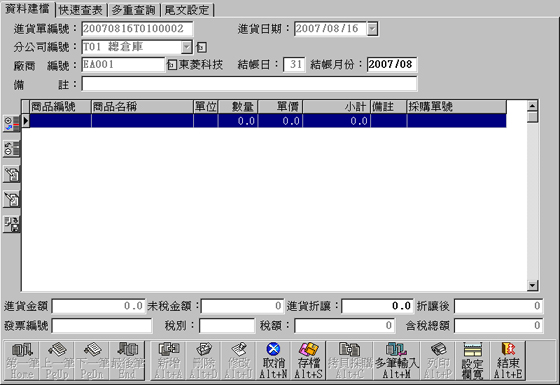Save record with 存檔 Alt+S button
560x385 pixels.
tap(308, 360)
